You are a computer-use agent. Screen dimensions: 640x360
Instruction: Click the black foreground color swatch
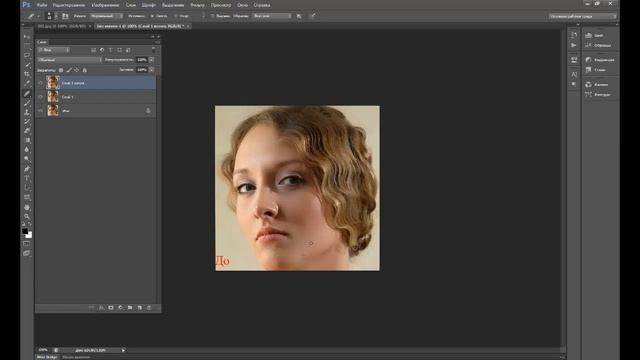[x=25, y=231]
